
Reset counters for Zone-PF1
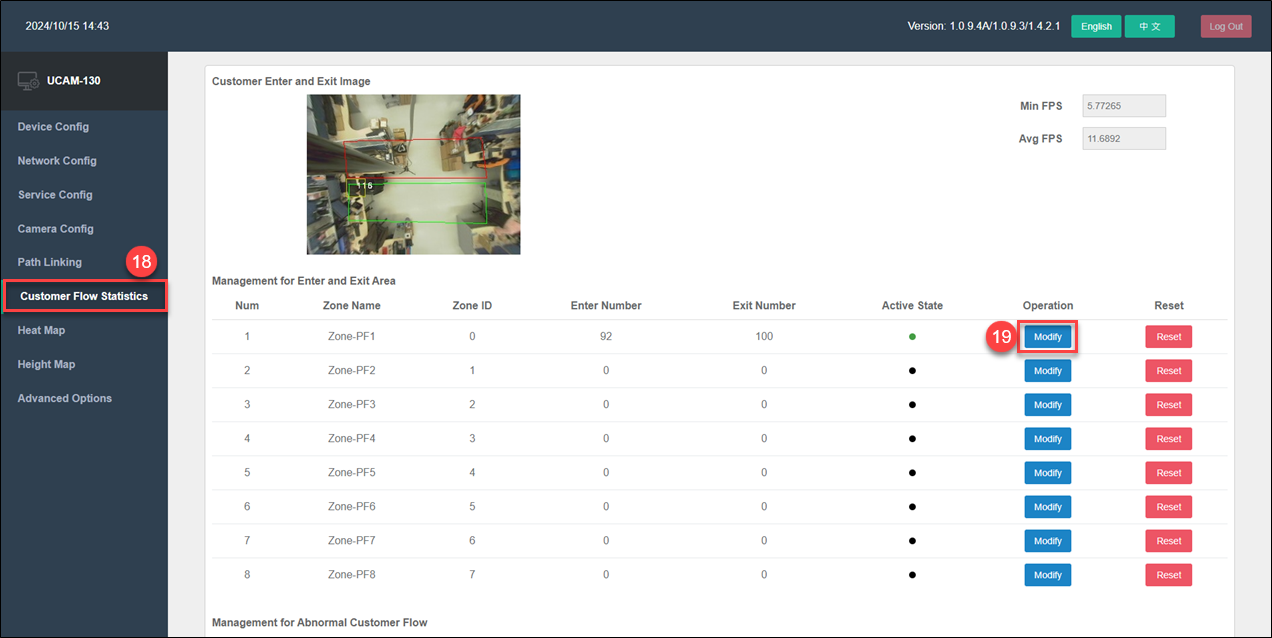click(1168, 337)
